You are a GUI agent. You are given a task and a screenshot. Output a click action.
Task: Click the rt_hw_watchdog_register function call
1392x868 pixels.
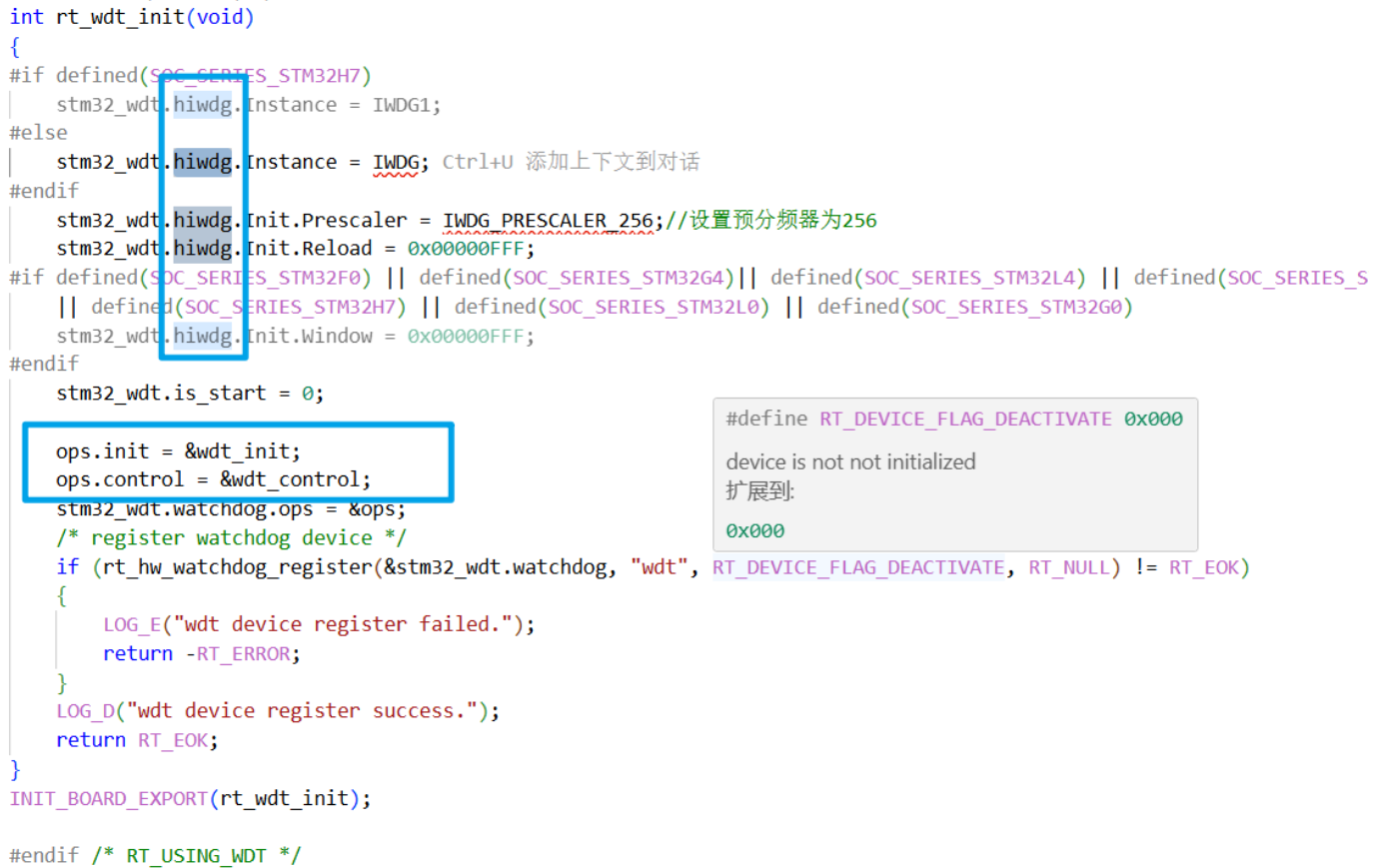click(x=238, y=567)
